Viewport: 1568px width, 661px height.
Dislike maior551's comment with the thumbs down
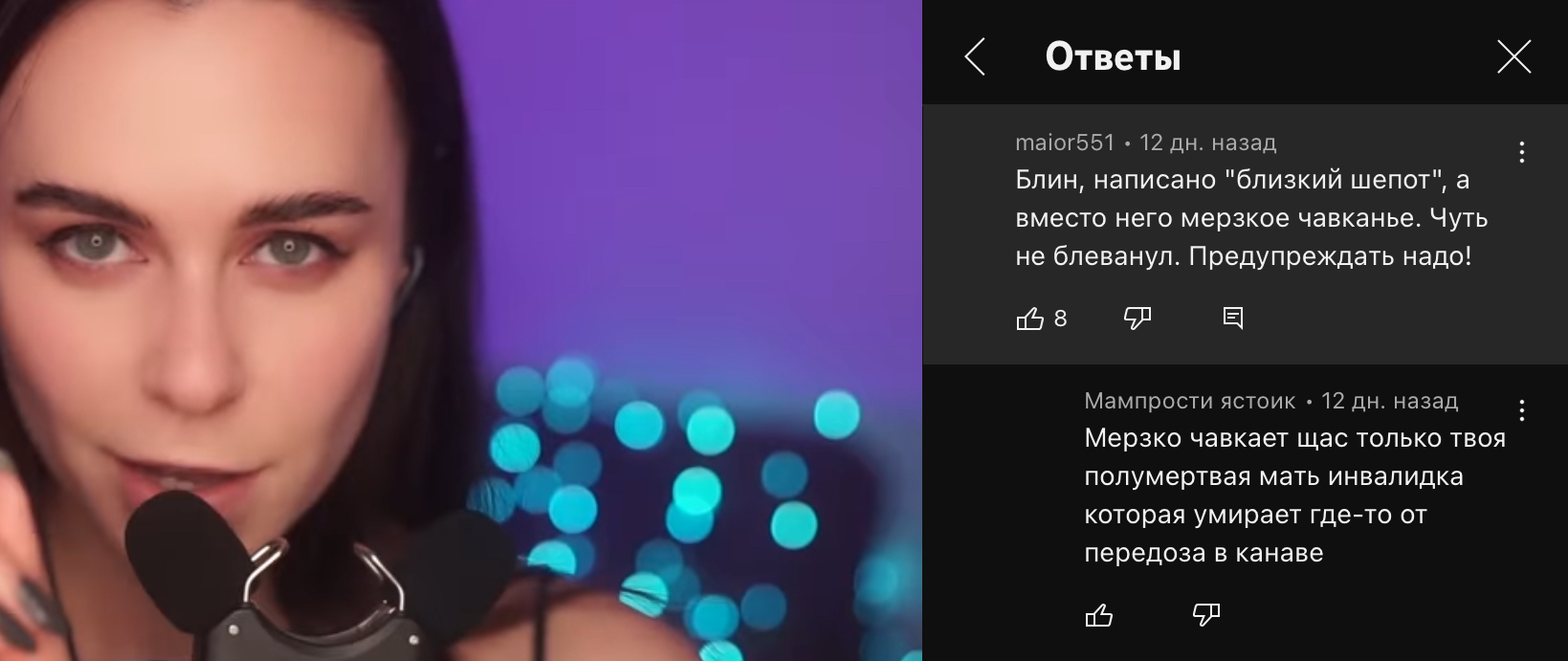1137,319
